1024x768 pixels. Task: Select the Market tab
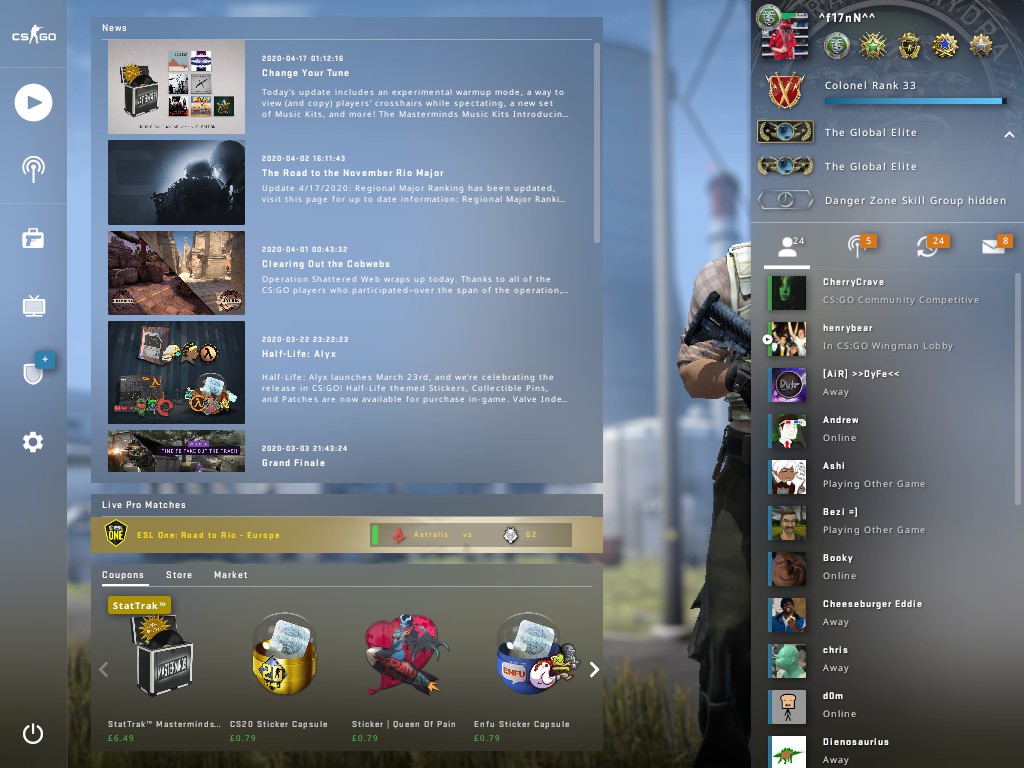click(x=231, y=575)
